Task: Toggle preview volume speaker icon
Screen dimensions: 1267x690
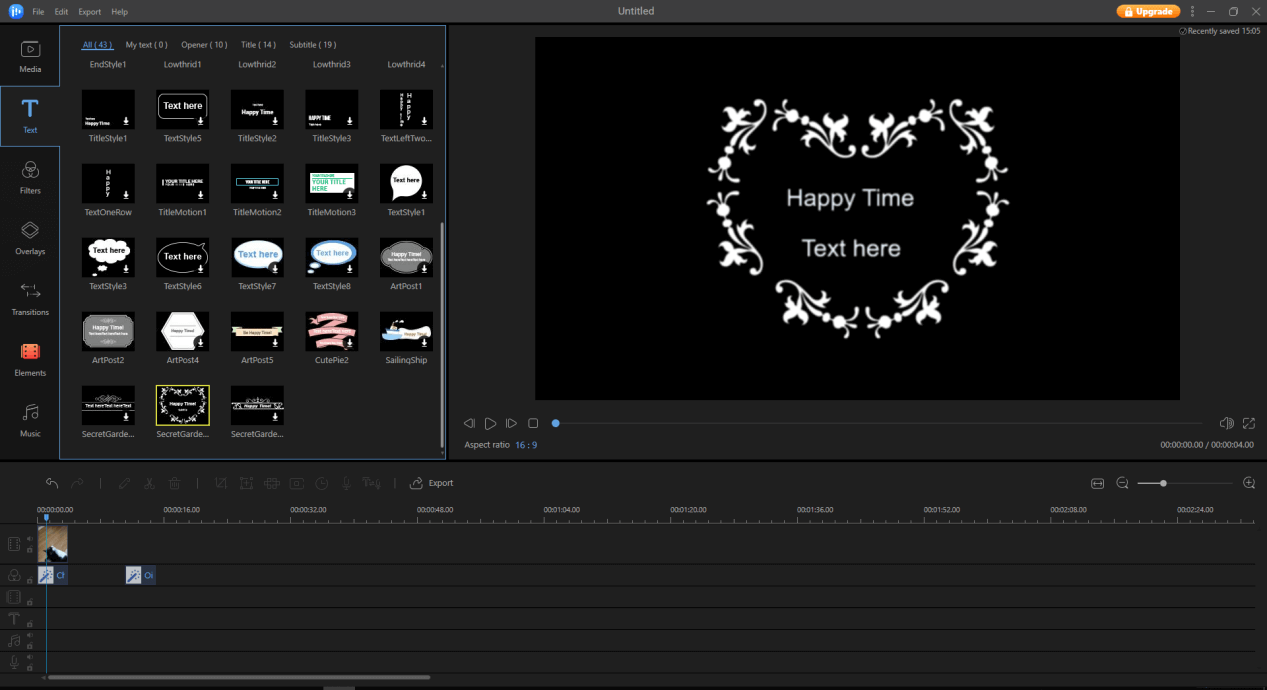Action: coord(1226,424)
